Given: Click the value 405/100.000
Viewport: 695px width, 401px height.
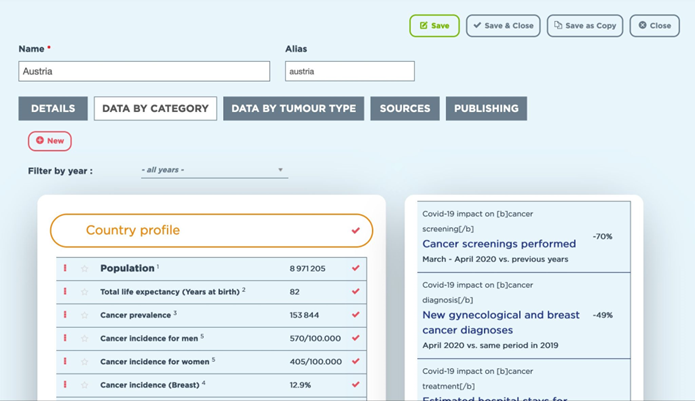Looking at the screenshot, I should tap(316, 362).
